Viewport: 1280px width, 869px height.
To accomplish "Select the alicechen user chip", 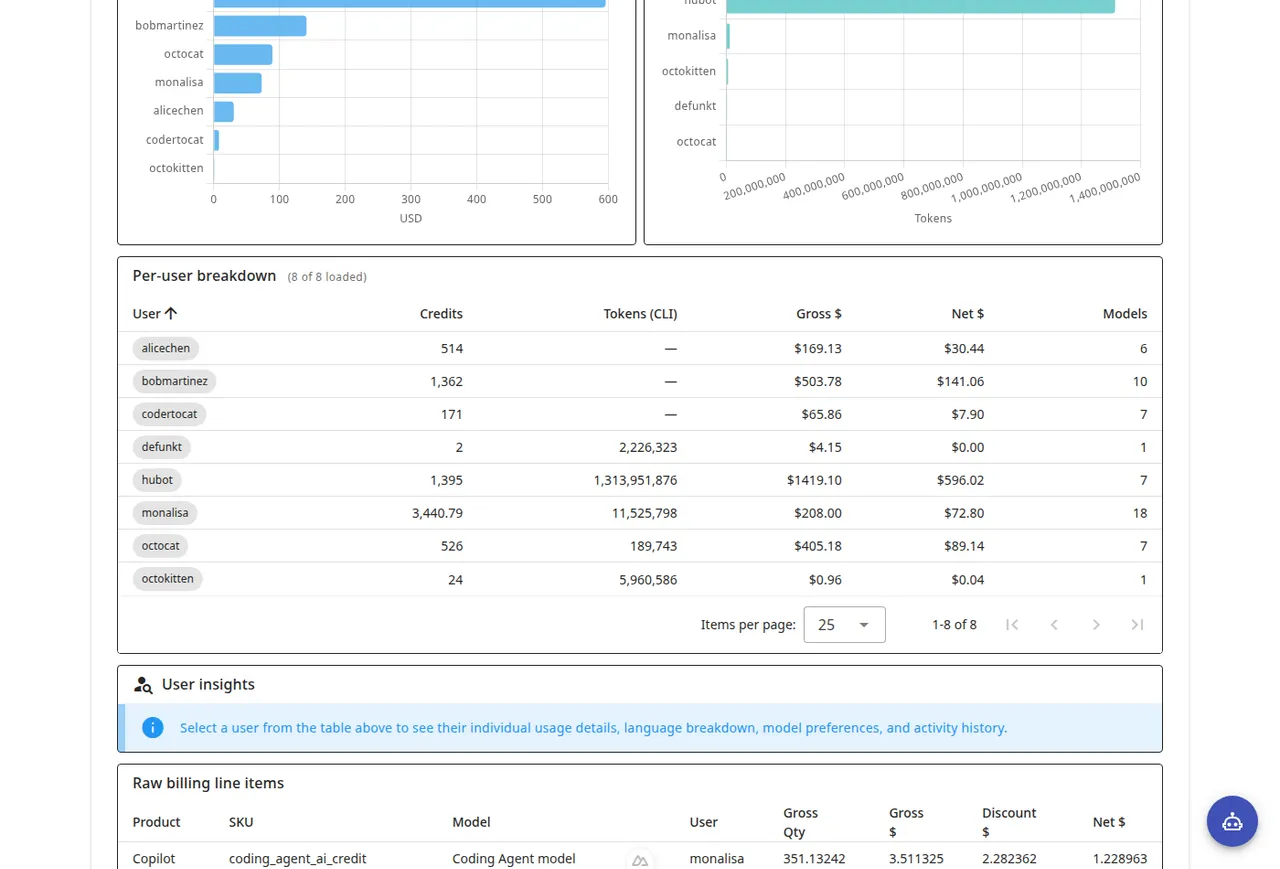I will point(165,348).
